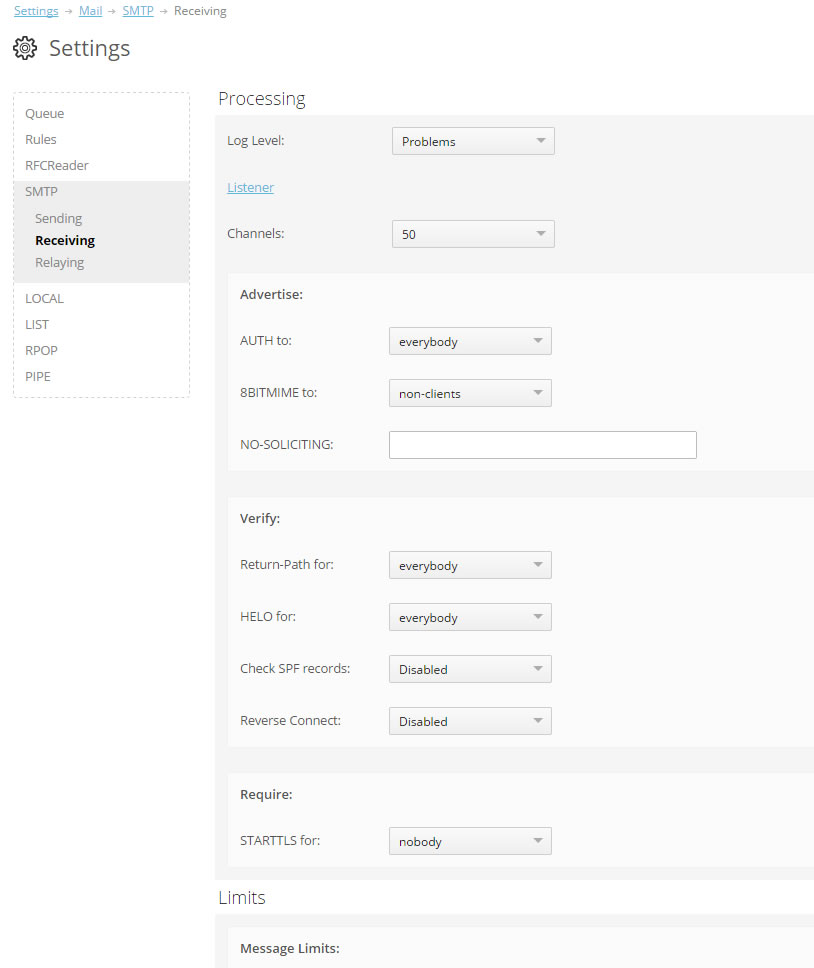Navigate to SMTP breadcrumb link
The height and width of the screenshot is (968, 814).
coord(138,11)
